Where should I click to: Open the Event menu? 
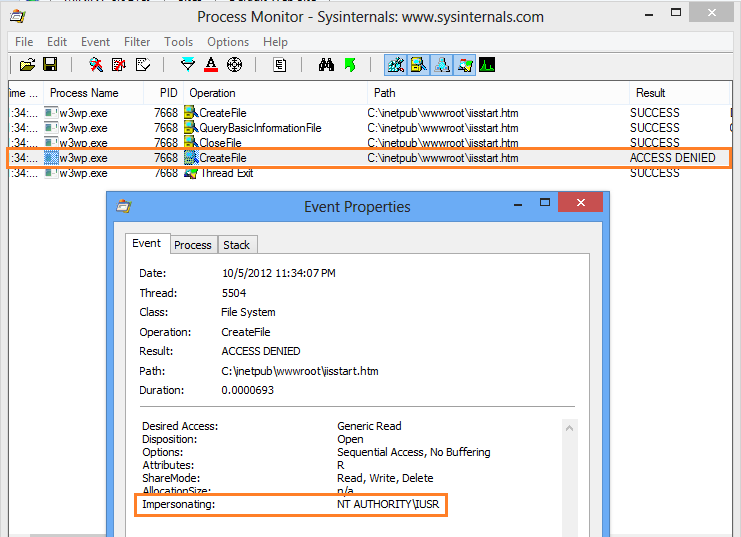(x=95, y=42)
